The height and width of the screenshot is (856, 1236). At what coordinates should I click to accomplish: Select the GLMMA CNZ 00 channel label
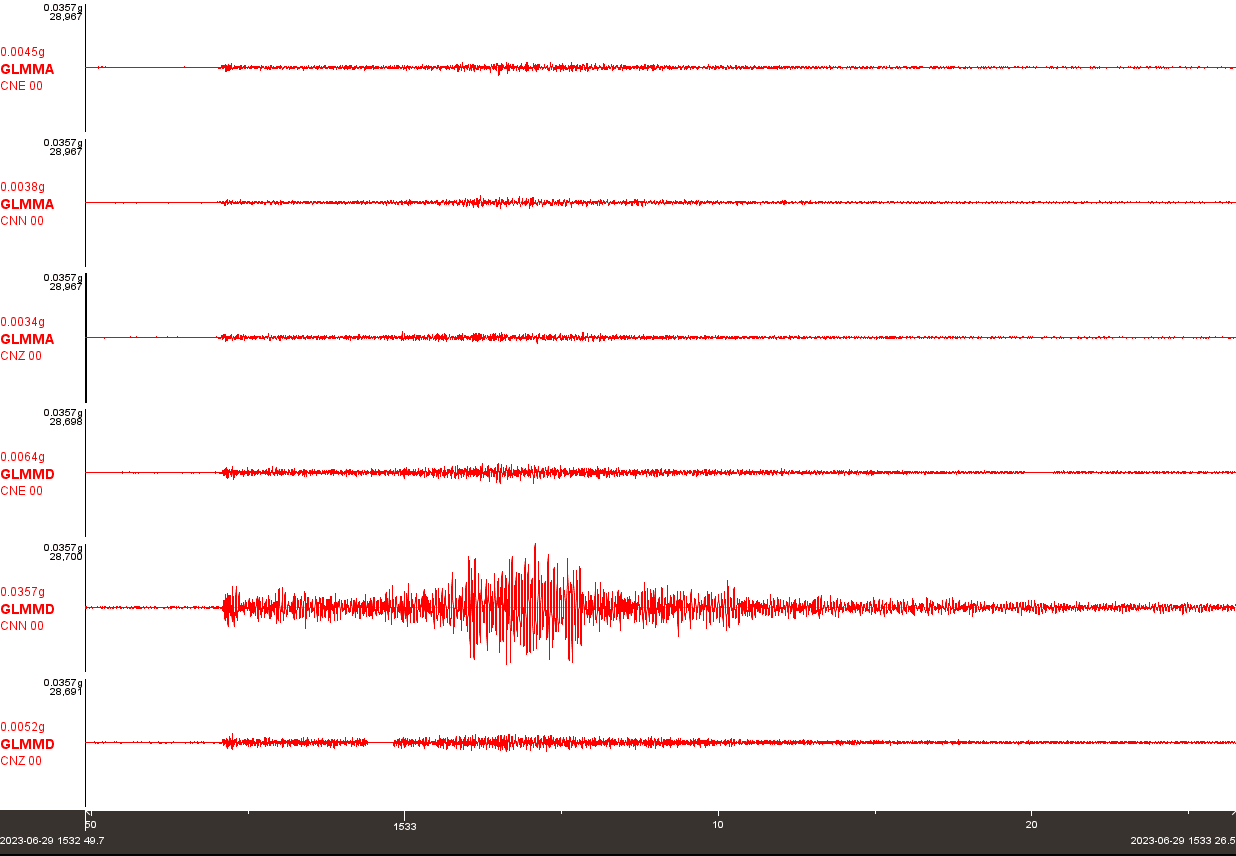(27, 347)
